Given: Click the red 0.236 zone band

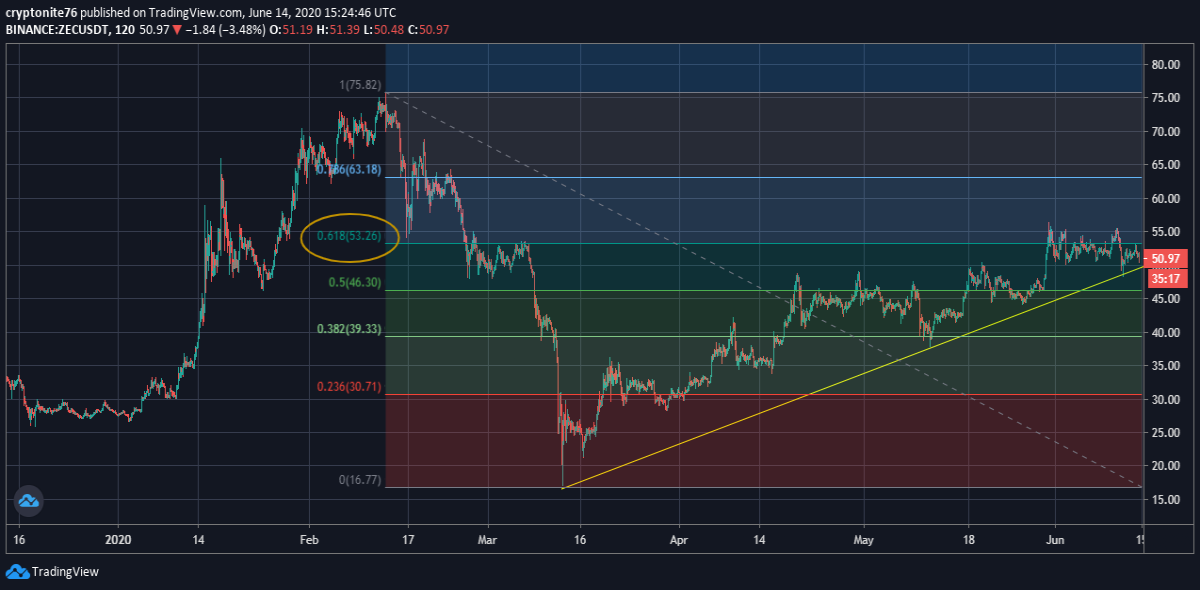Looking at the screenshot, I should click(765, 441).
